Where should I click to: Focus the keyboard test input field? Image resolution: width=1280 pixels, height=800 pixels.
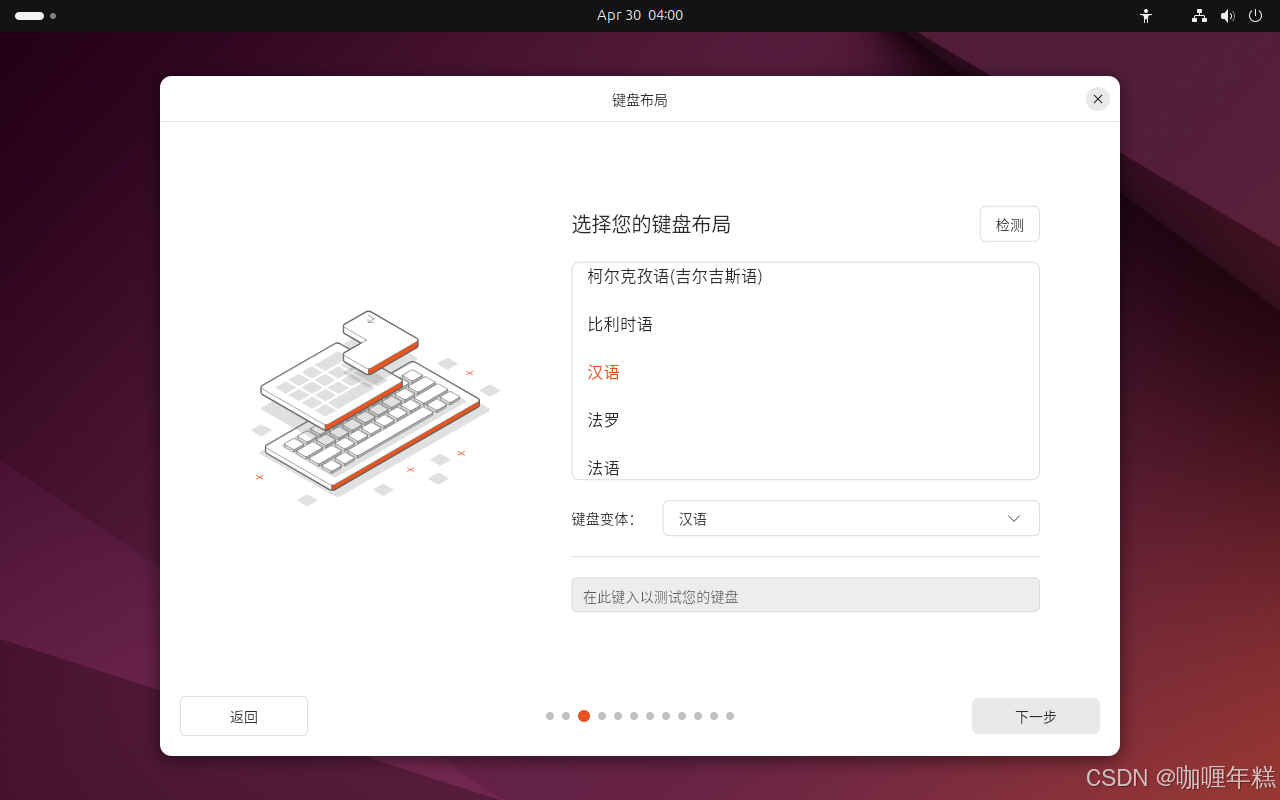coord(805,595)
